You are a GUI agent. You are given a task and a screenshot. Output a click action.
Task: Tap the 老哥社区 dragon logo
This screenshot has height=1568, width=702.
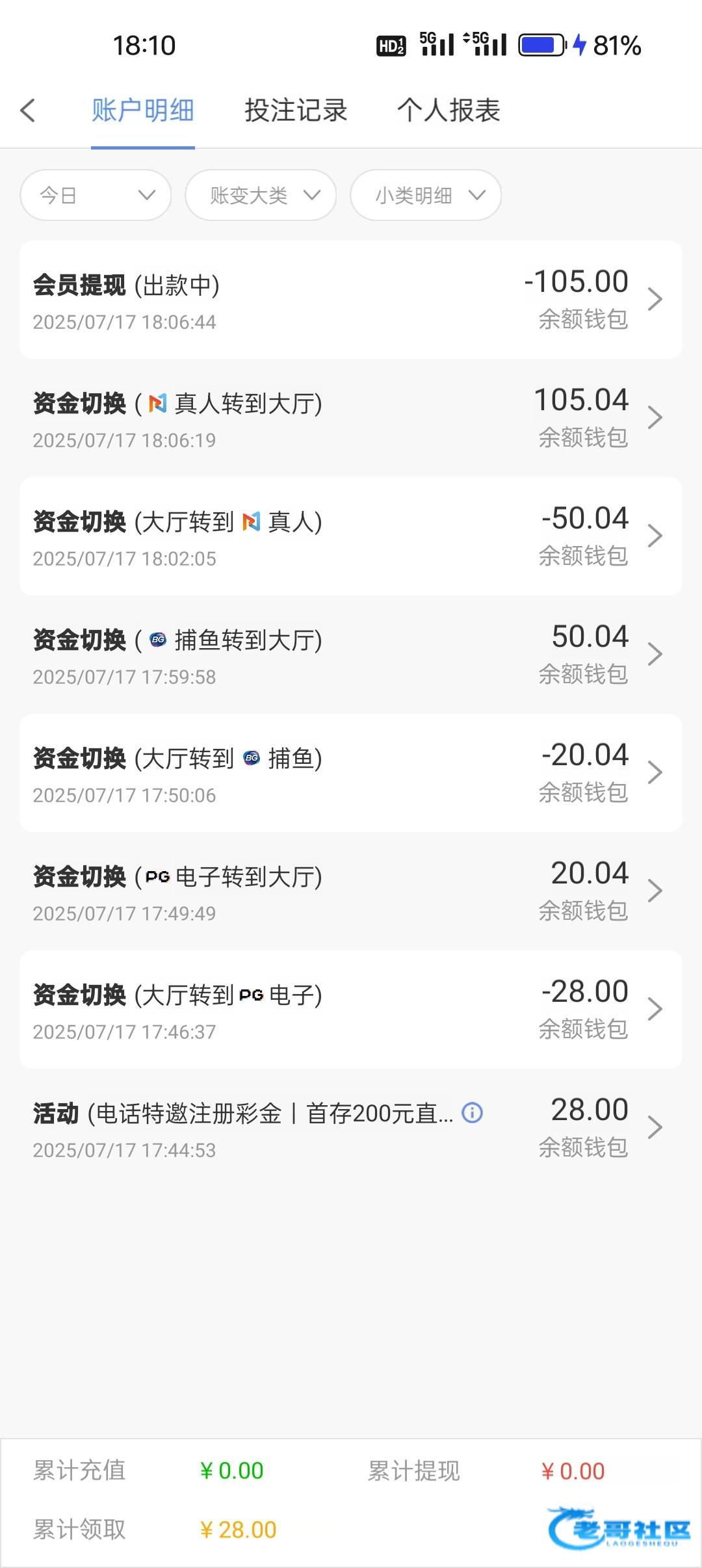617,1529
